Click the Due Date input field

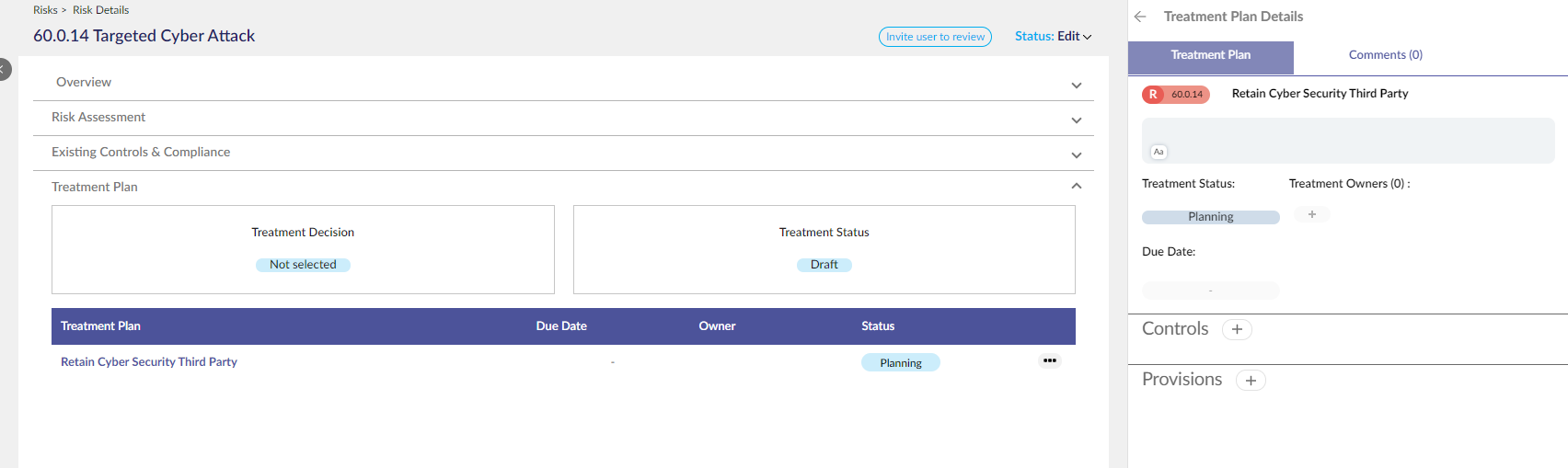(x=1211, y=291)
